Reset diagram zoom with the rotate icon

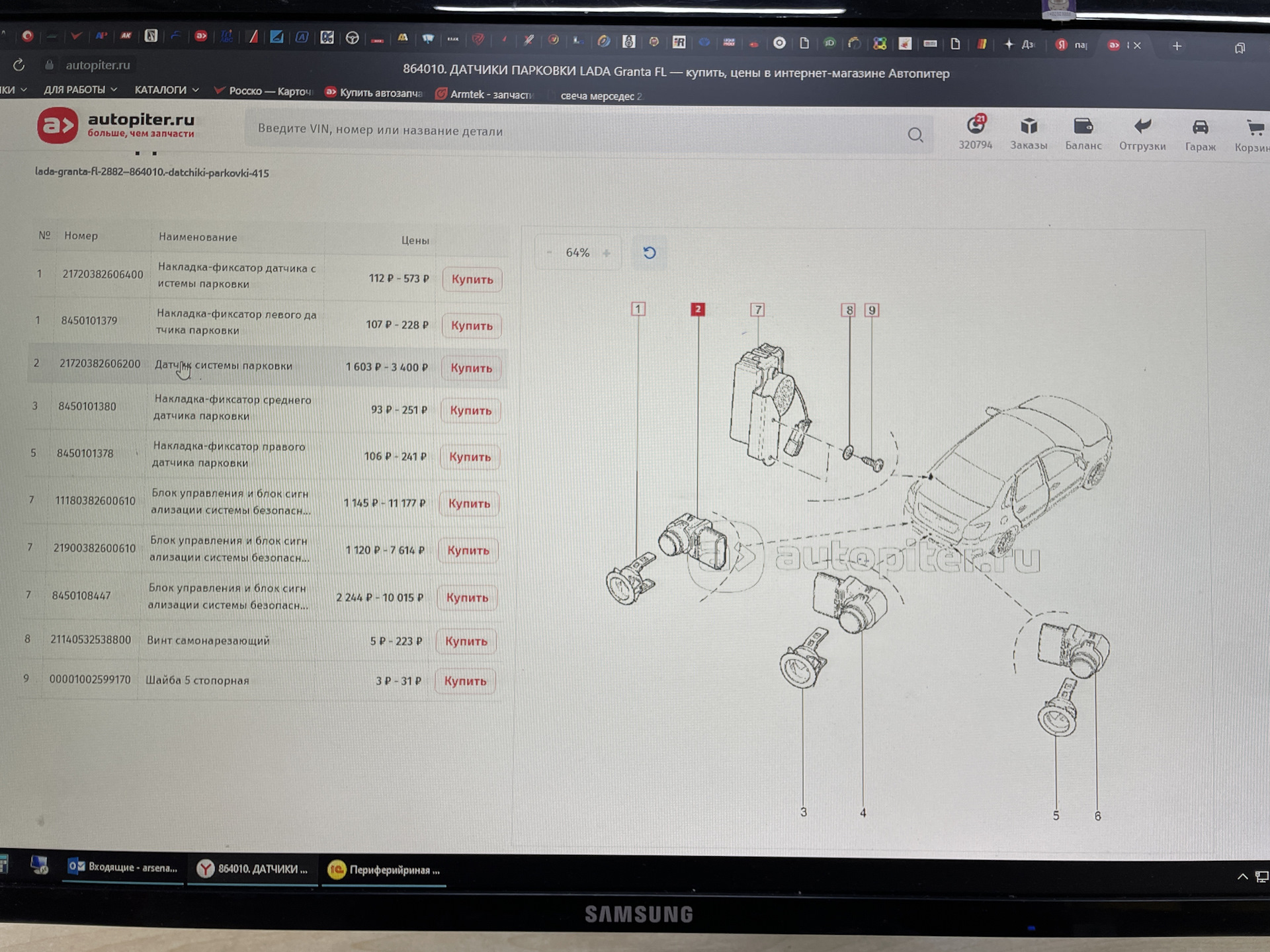[x=650, y=253]
